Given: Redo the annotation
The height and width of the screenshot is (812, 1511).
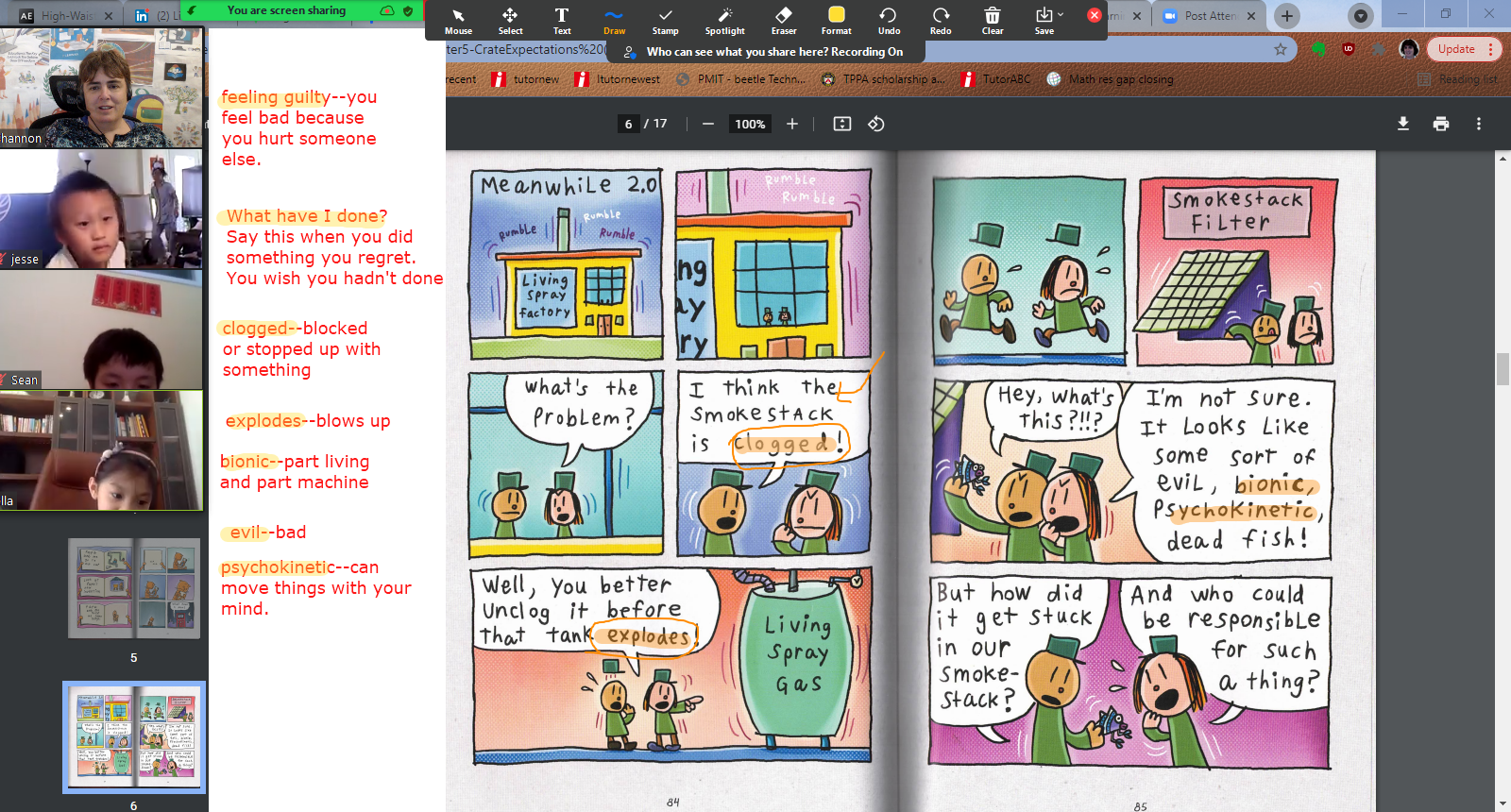Looking at the screenshot, I should pyautogui.click(x=941, y=20).
